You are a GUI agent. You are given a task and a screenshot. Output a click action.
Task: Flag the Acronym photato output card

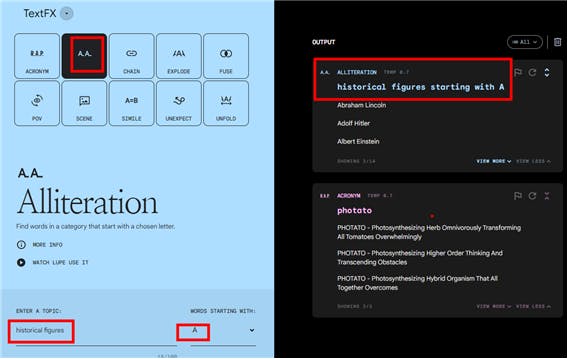tap(518, 196)
